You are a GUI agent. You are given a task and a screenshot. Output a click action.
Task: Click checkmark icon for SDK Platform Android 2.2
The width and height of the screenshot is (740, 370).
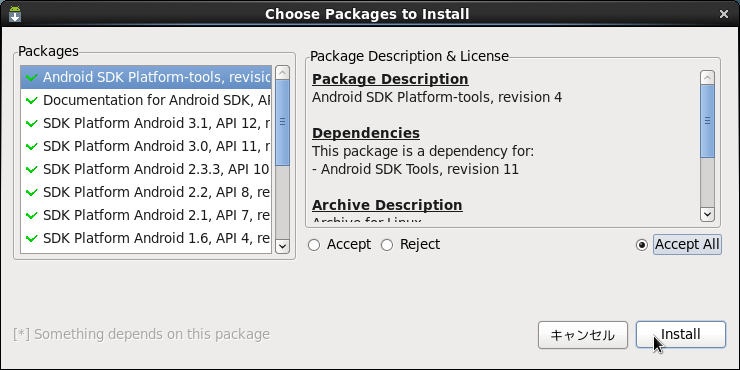(x=32, y=192)
